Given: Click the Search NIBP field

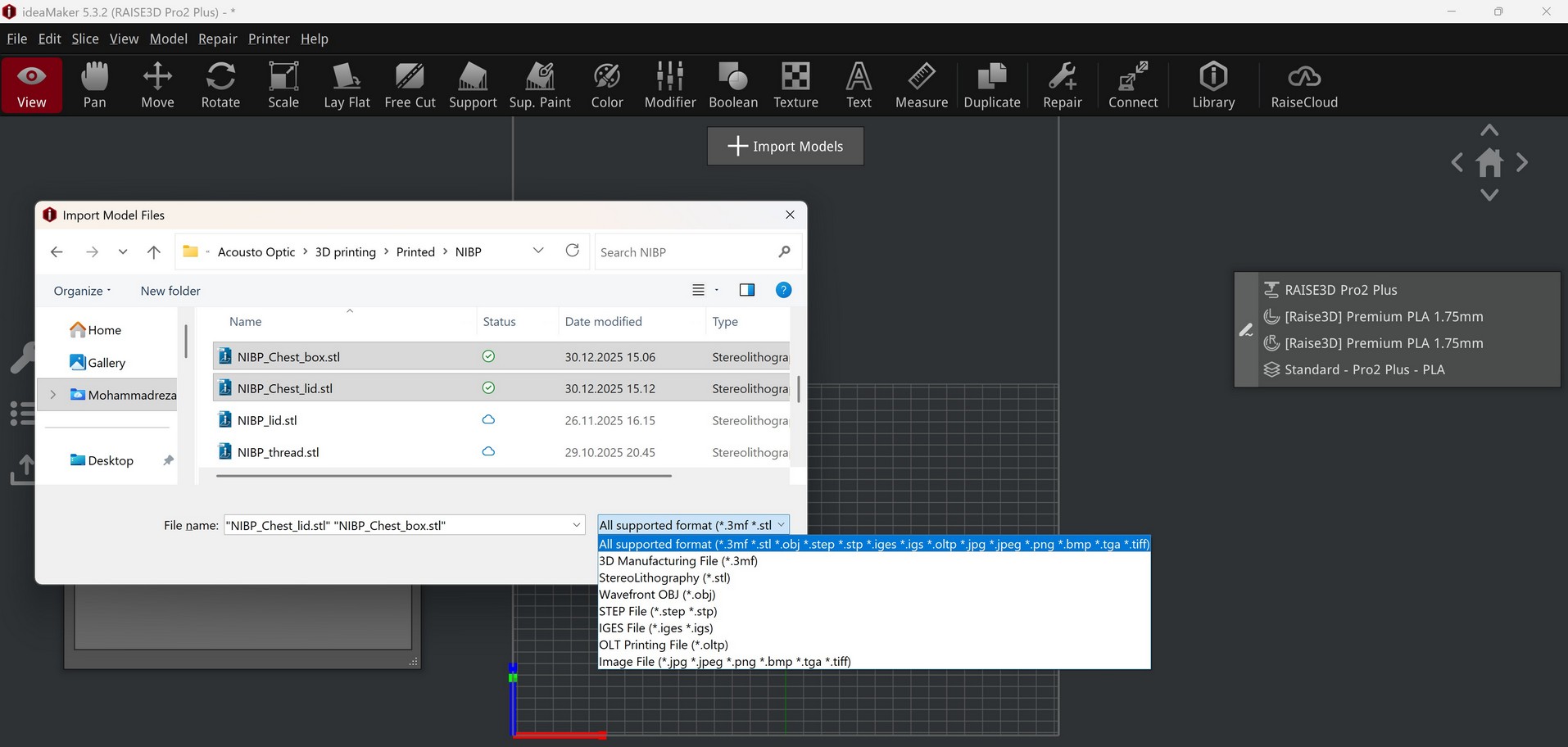Looking at the screenshot, I should point(697,252).
